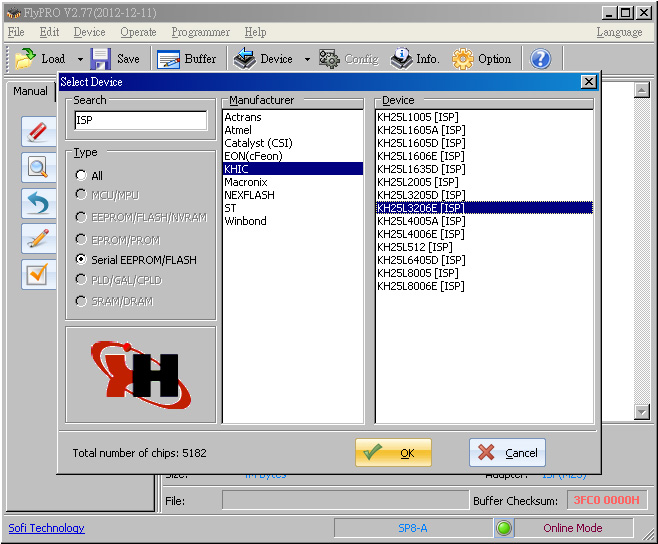
Task: Click the SP8-A programmer status field
Action: 413,528
